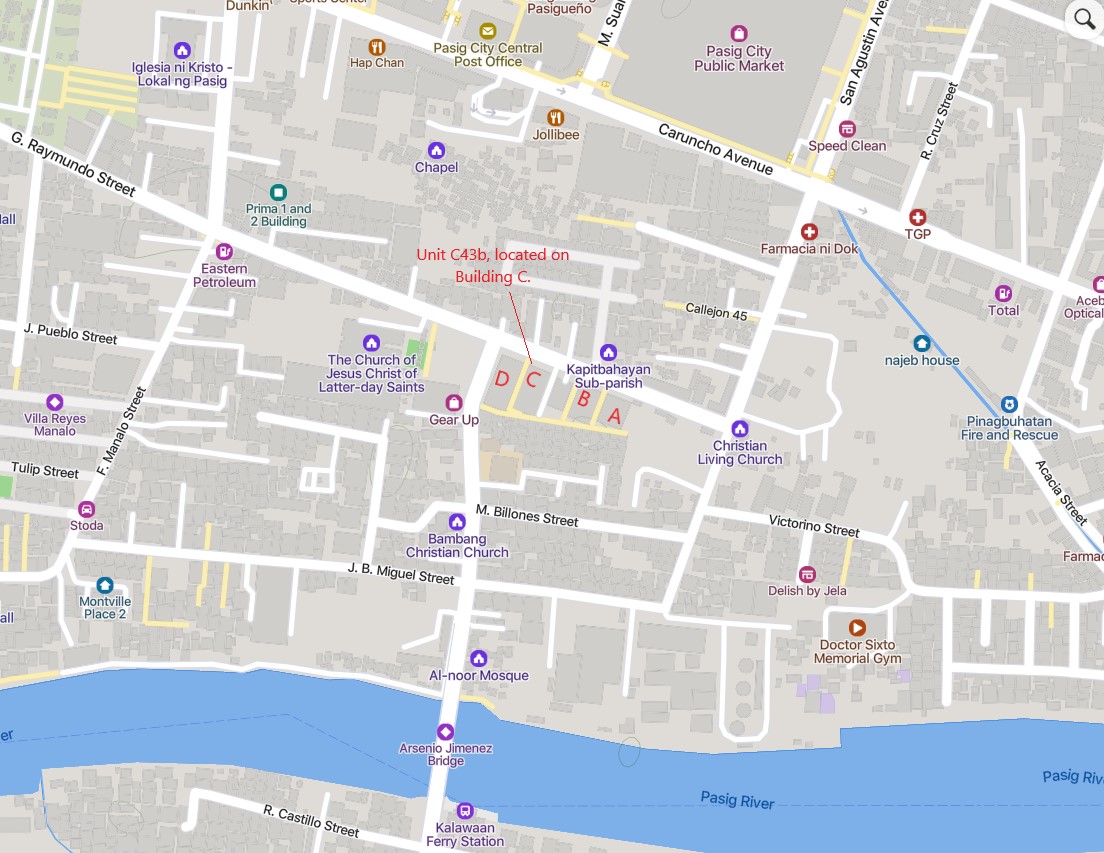Select the Farmacia ni Dok pharmacy pin
1104x853 pixels.
[809, 232]
